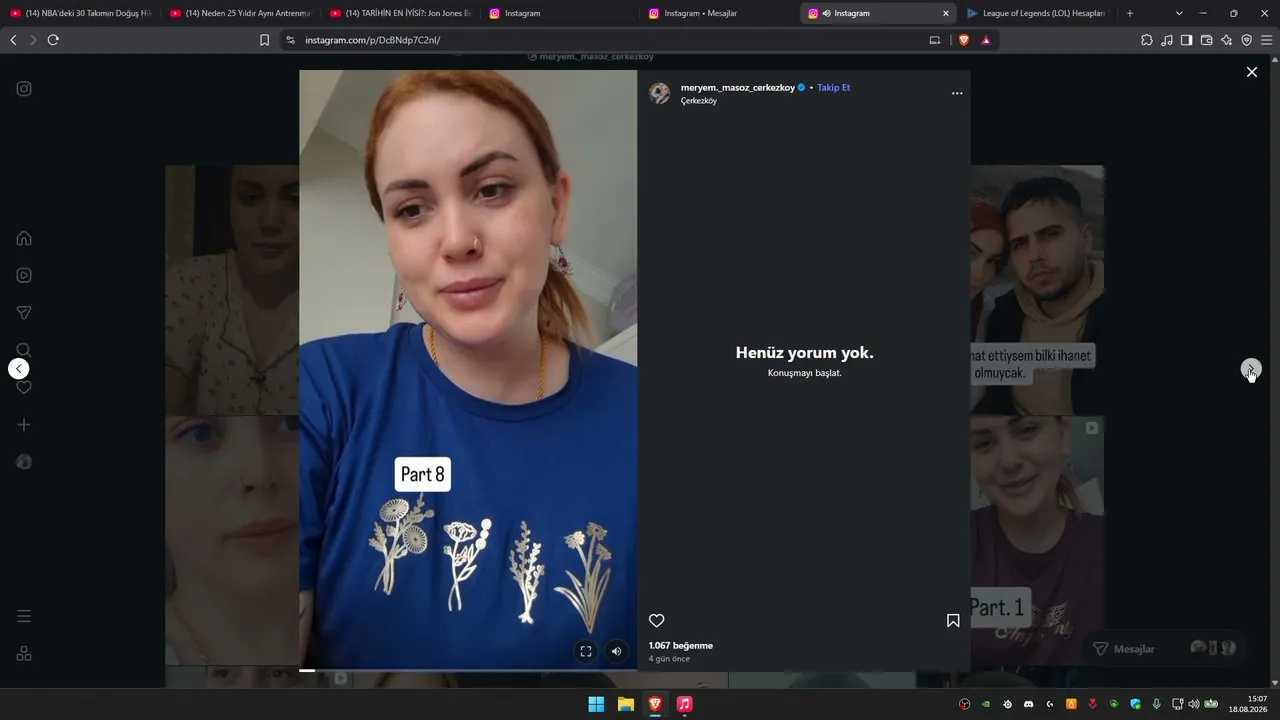Open meryem._masoz_cerkezkoy profile avatar
Viewport: 1280px width, 720px height.
pyautogui.click(x=660, y=93)
